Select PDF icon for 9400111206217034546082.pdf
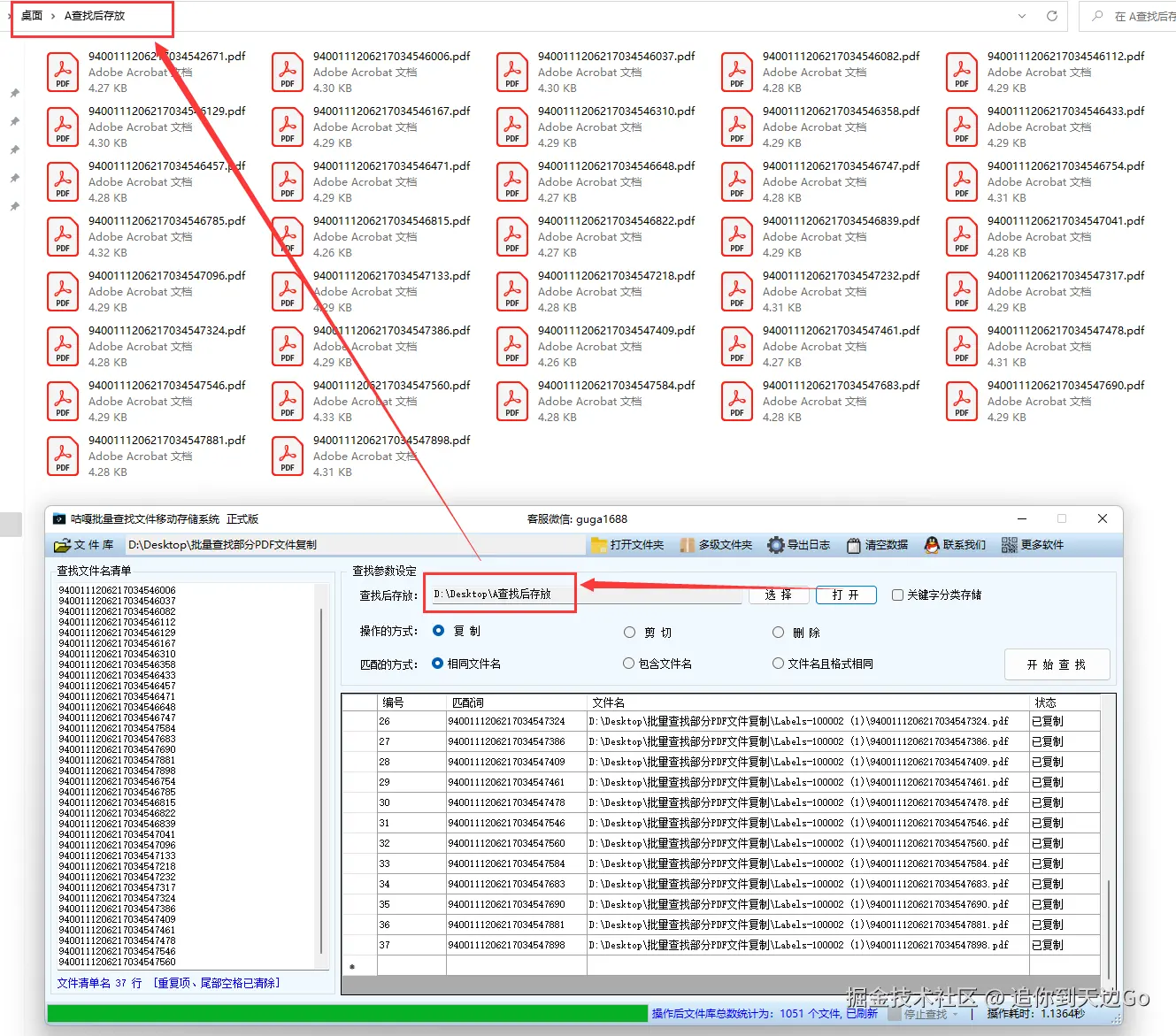The height and width of the screenshot is (1036, 1176). pyautogui.click(x=737, y=72)
